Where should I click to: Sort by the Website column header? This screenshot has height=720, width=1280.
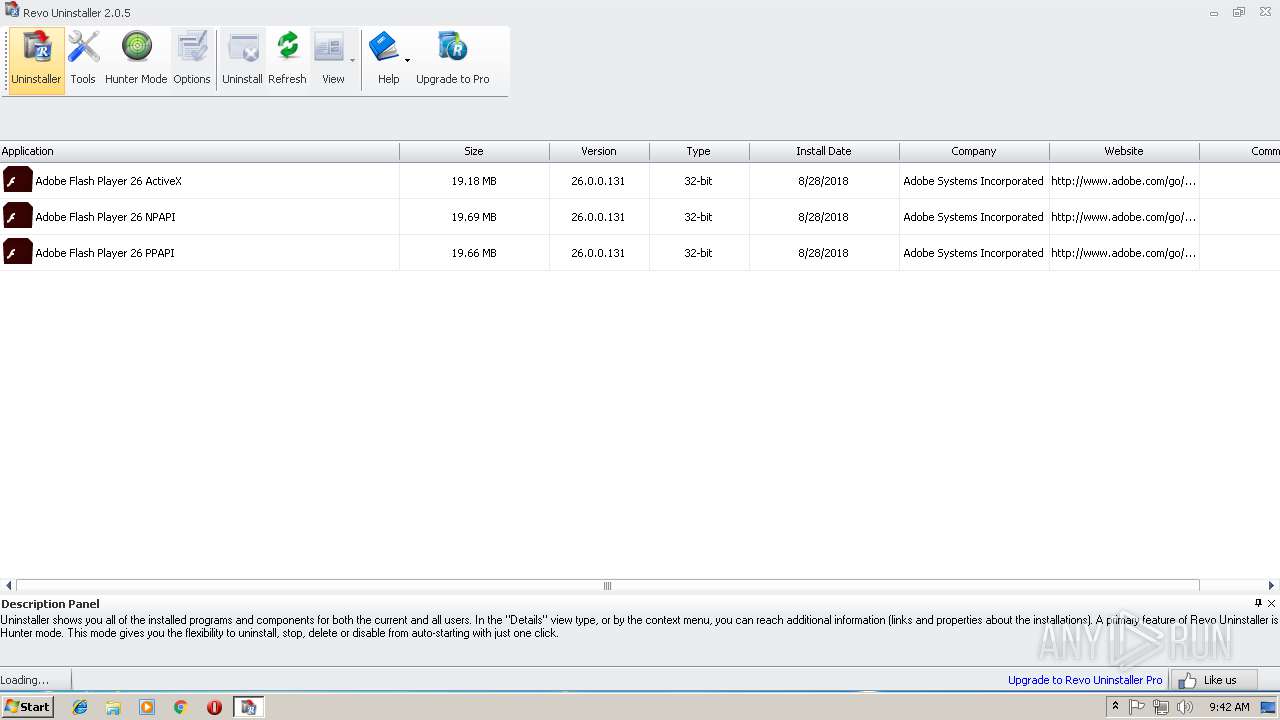tap(1124, 151)
